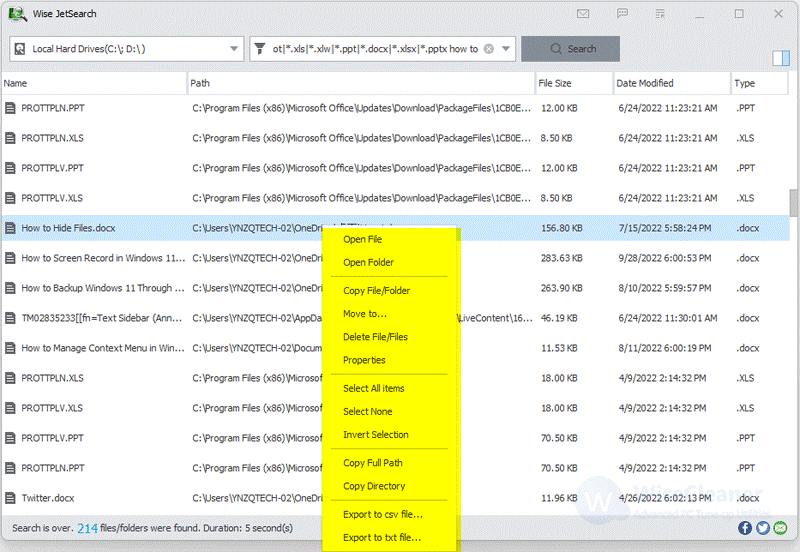Click into the search filter text field

click(x=376, y=49)
